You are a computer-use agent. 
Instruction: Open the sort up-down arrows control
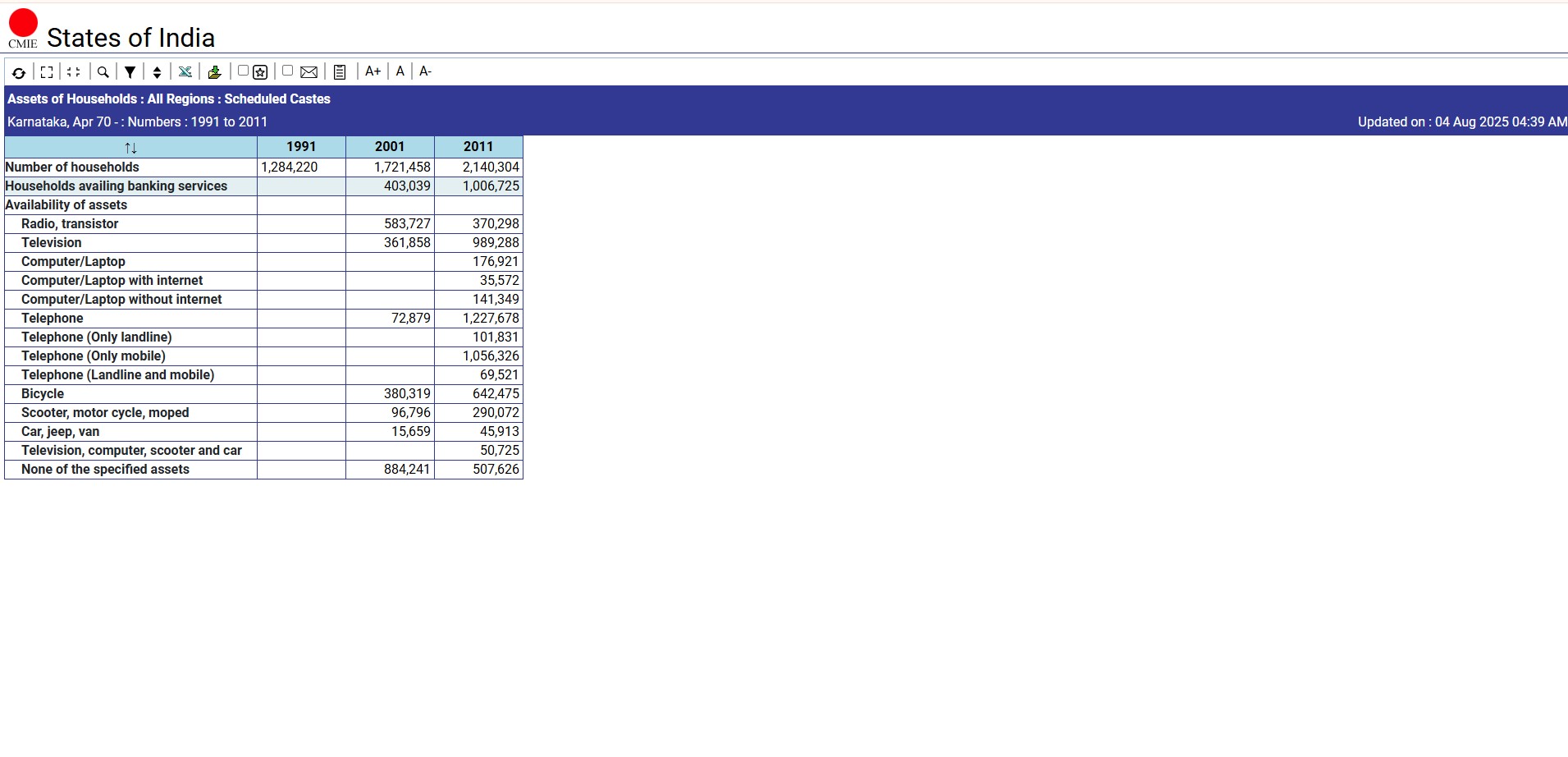coord(157,72)
